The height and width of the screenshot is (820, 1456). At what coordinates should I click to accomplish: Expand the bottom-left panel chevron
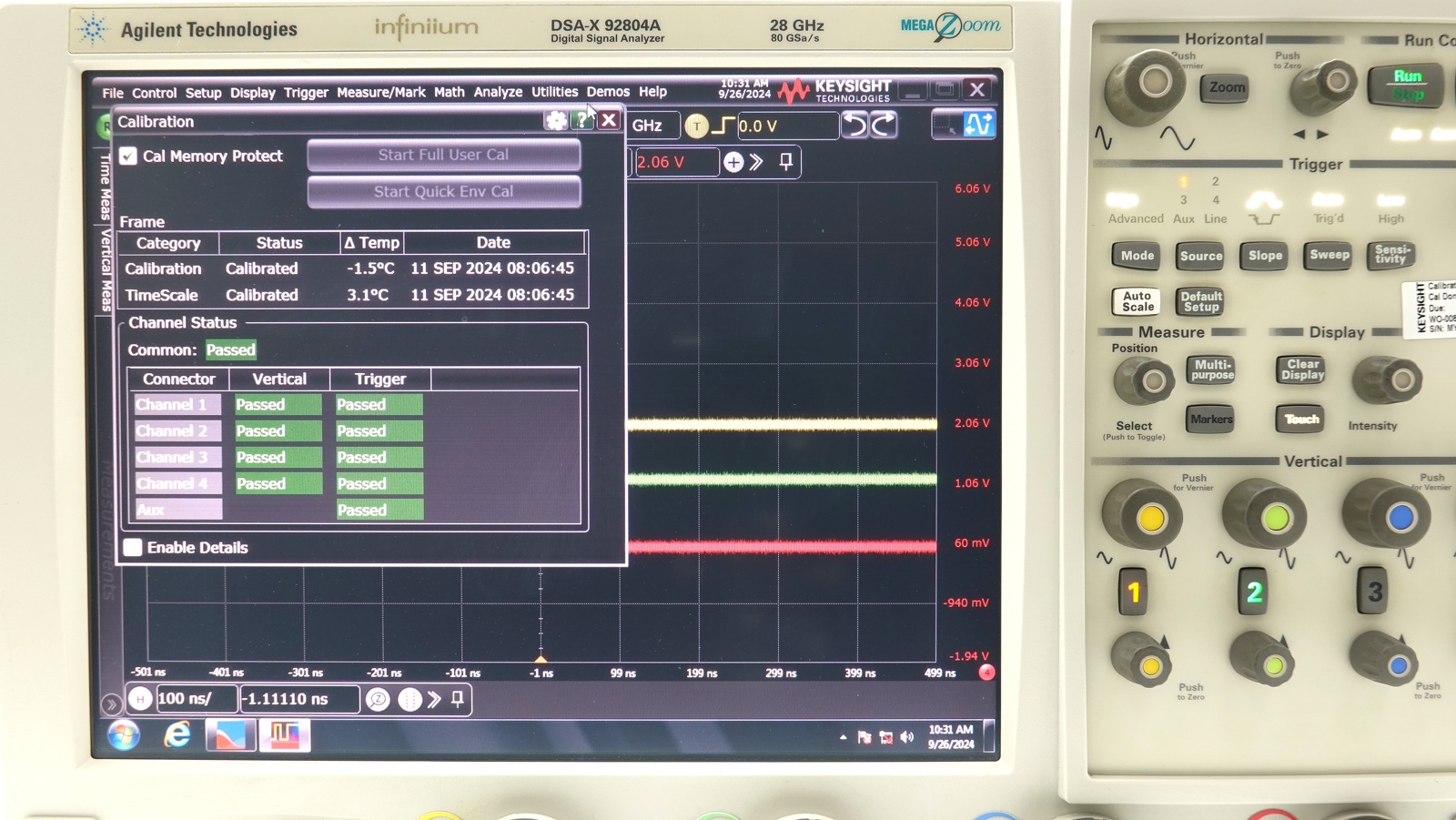coord(111,704)
